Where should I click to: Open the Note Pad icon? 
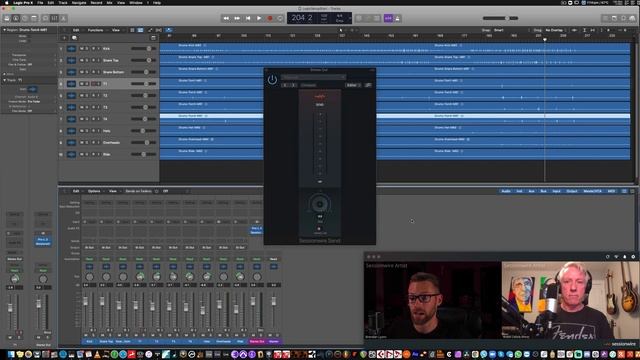click(x=614, y=18)
